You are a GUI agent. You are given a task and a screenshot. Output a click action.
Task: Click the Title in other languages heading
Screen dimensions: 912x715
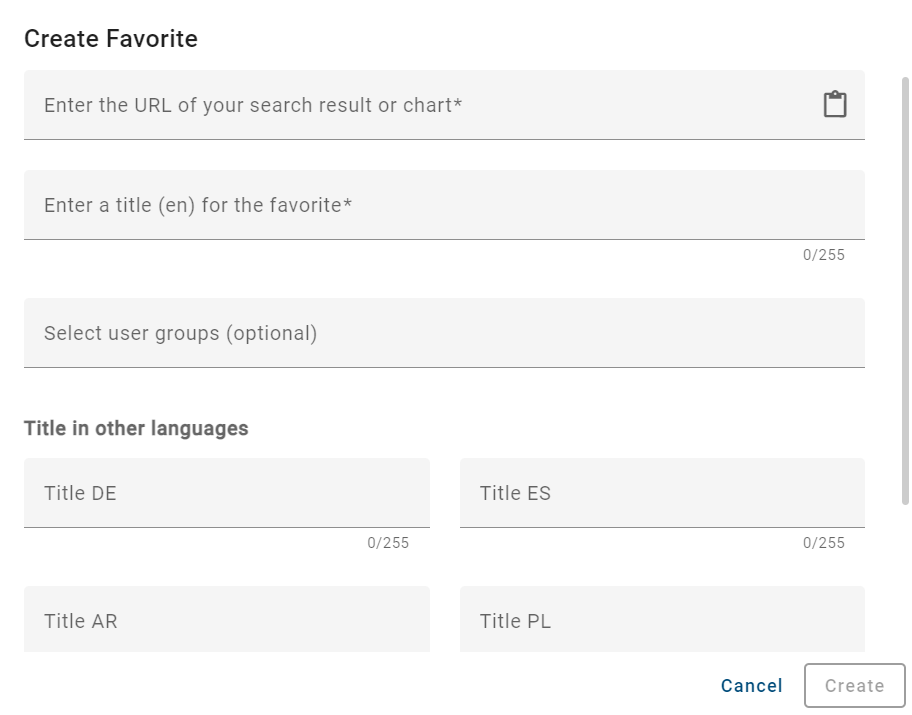point(135,426)
